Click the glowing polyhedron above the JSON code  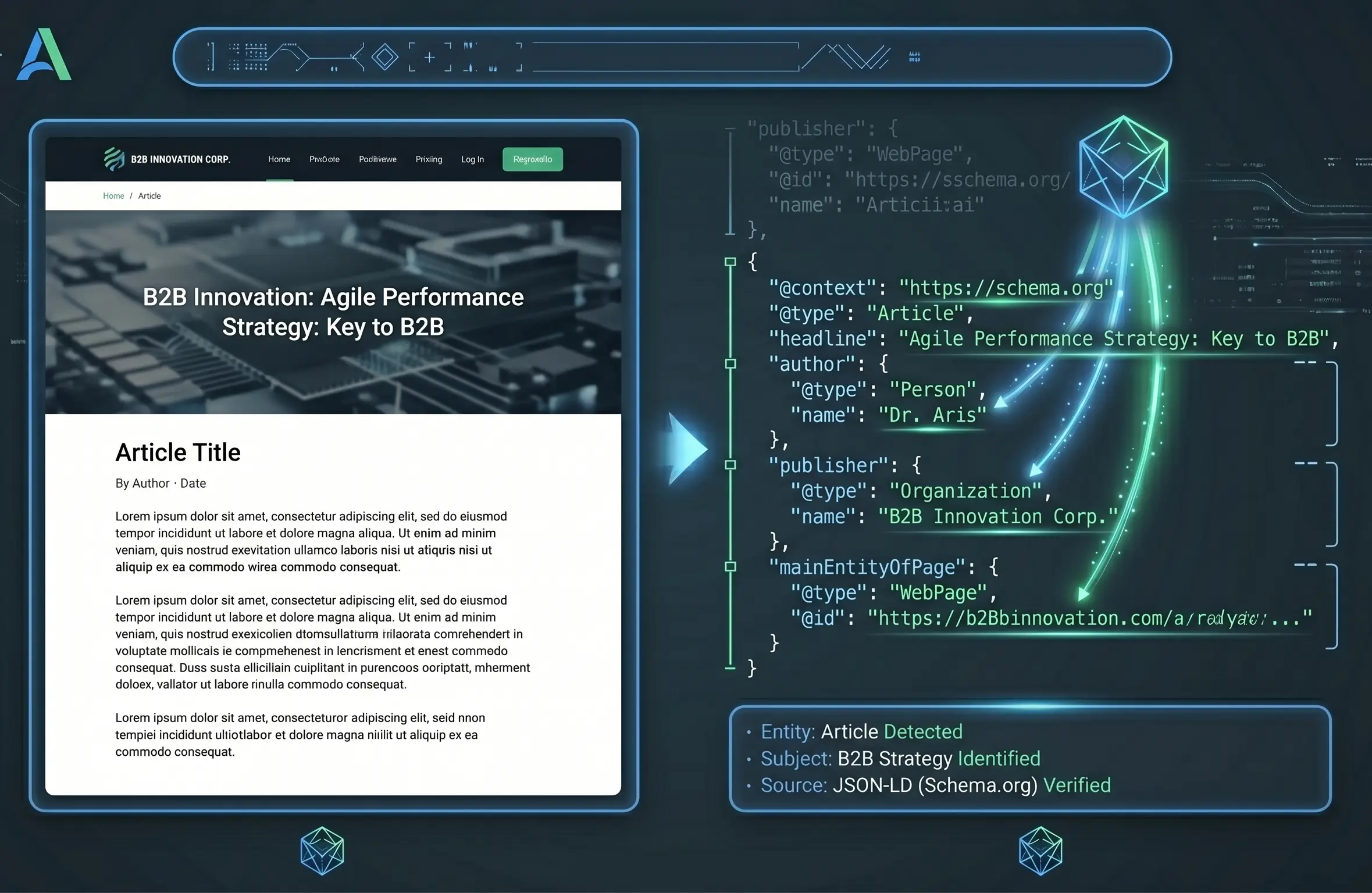(x=1123, y=167)
